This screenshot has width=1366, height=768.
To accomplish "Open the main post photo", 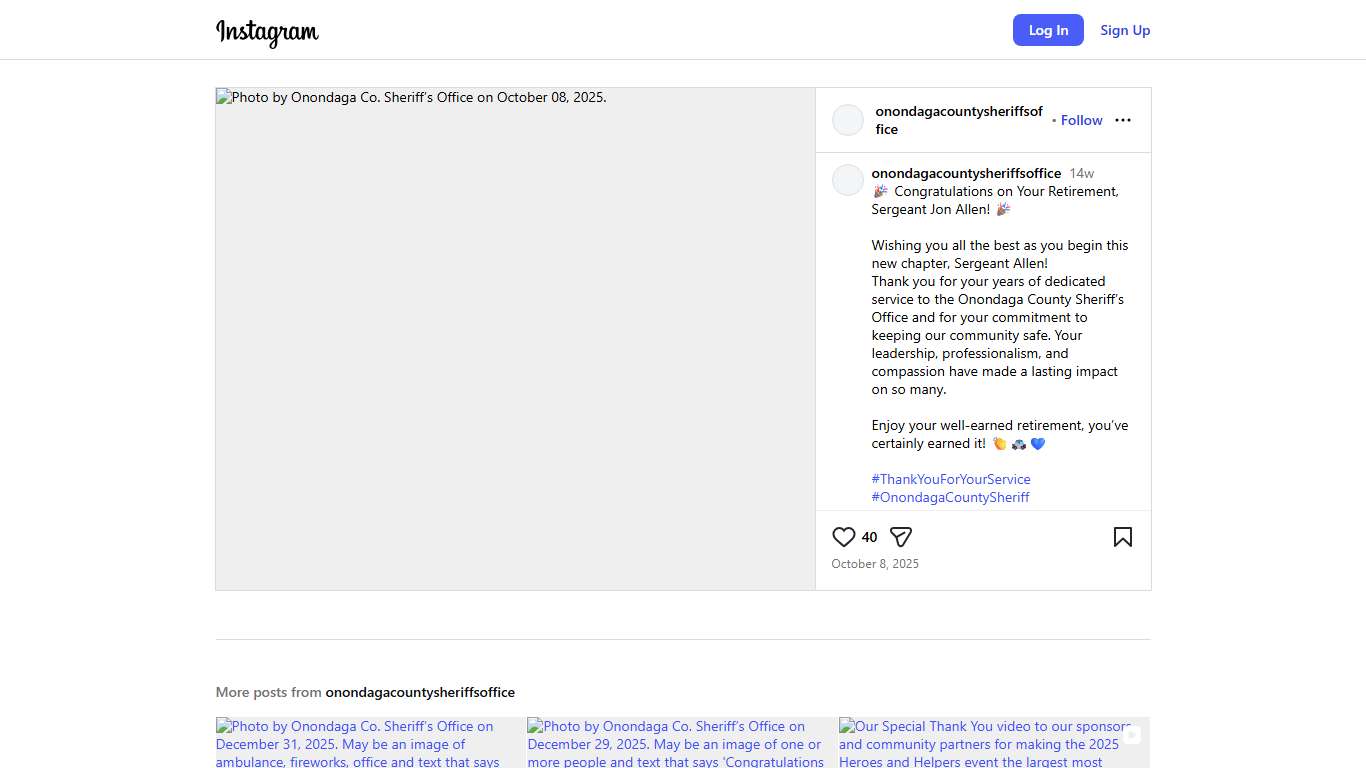I will tap(515, 339).
